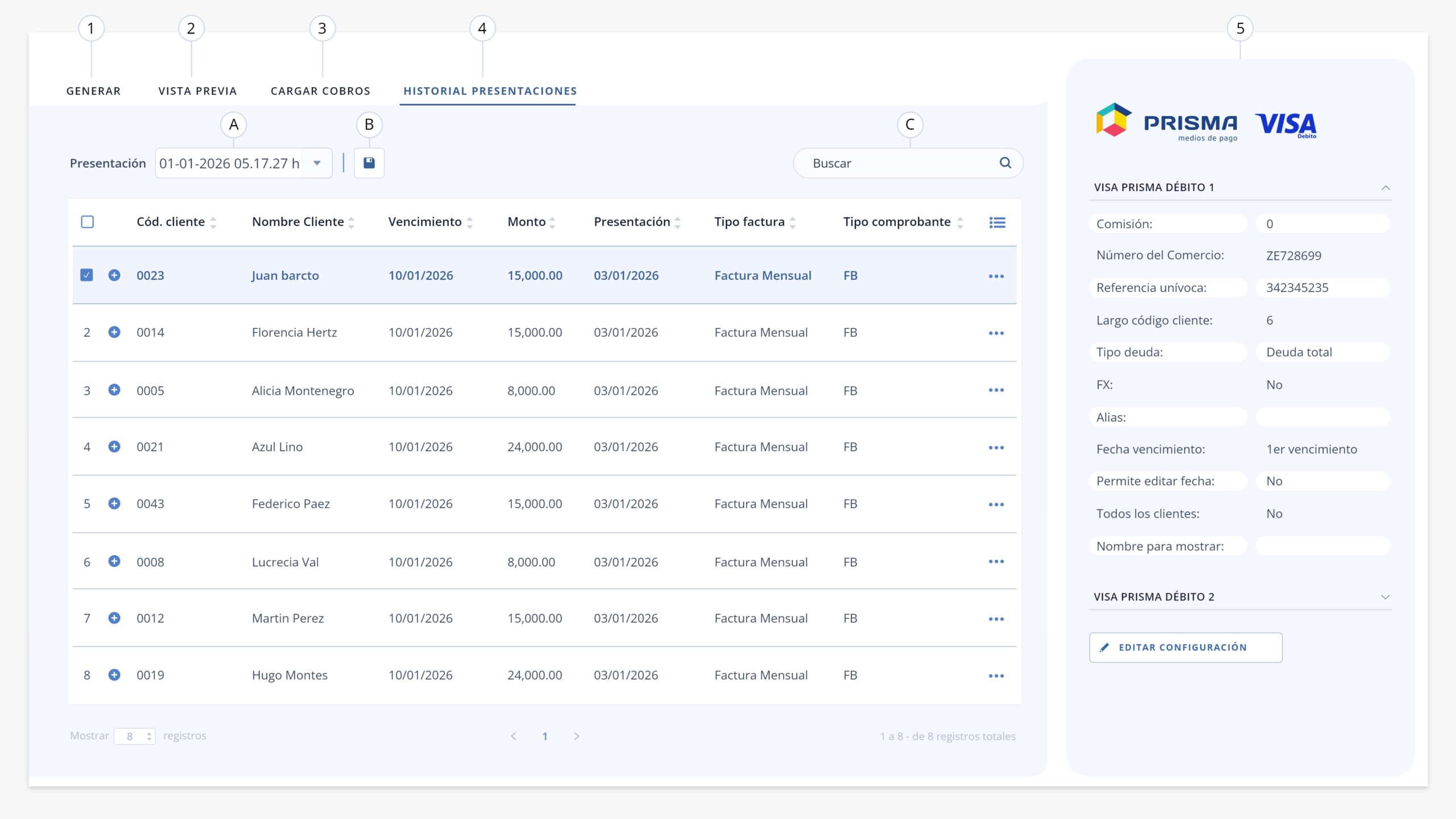The image size is (1456, 819).
Task: Go to next page arrow in pagination
Action: pos(576,737)
